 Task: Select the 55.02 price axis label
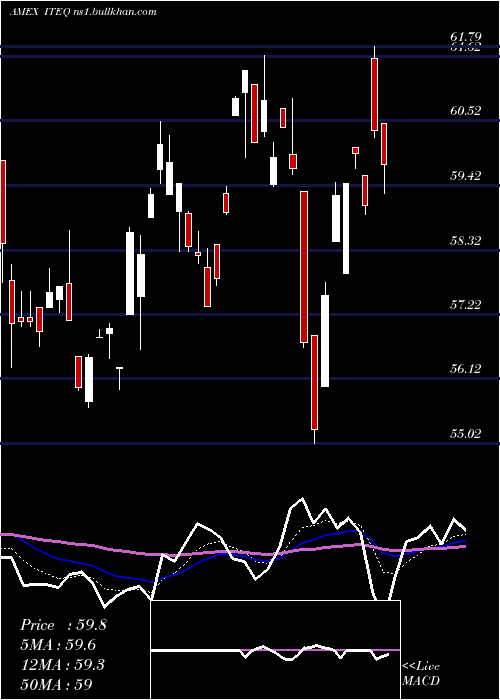(466, 433)
